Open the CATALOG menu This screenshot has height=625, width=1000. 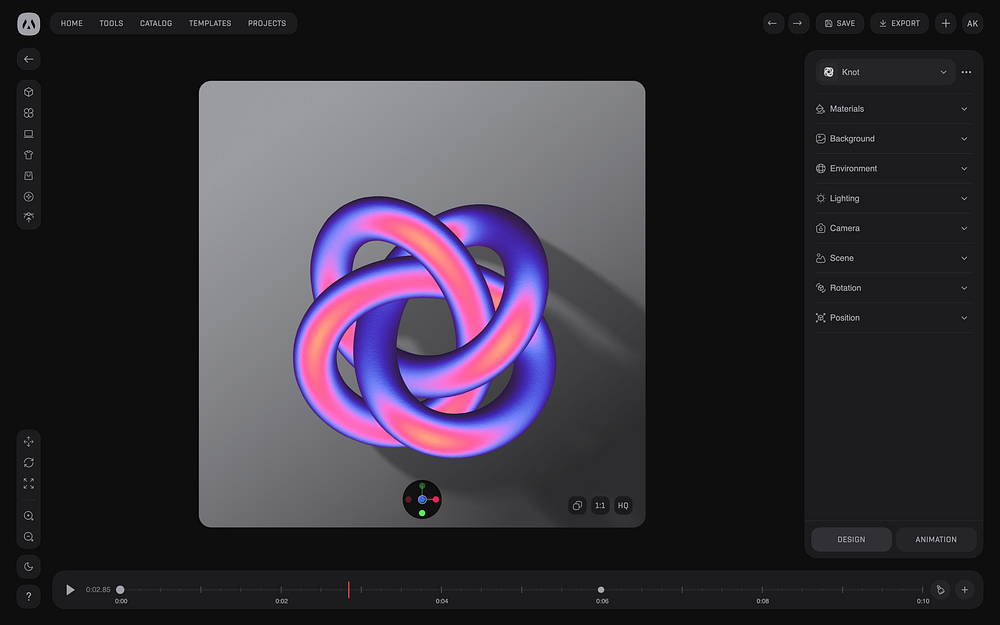pyautogui.click(x=156, y=24)
